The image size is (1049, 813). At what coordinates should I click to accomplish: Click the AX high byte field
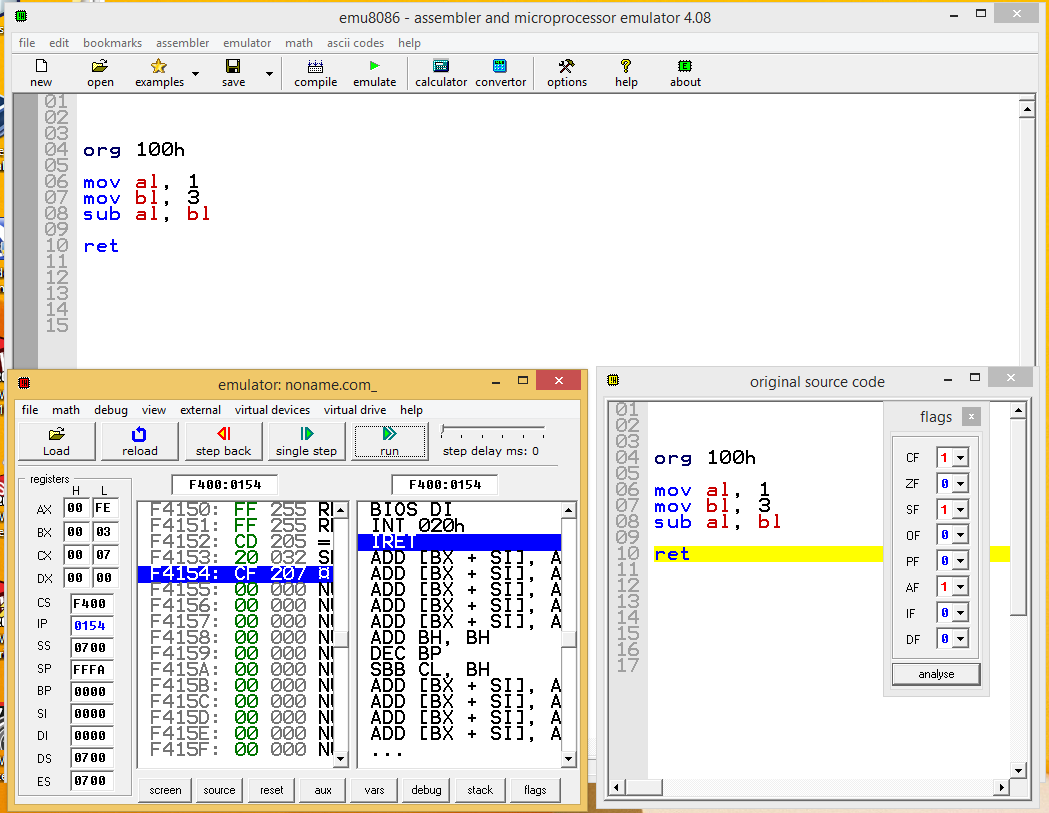(x=75, y=508)
